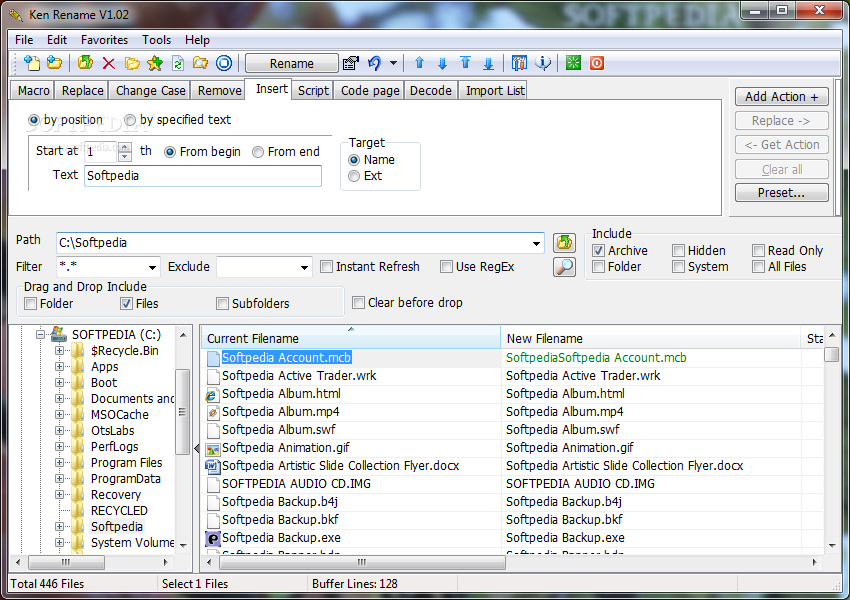
Task: Toggle the Archive include checkbox
Action: tap(598, 250)
